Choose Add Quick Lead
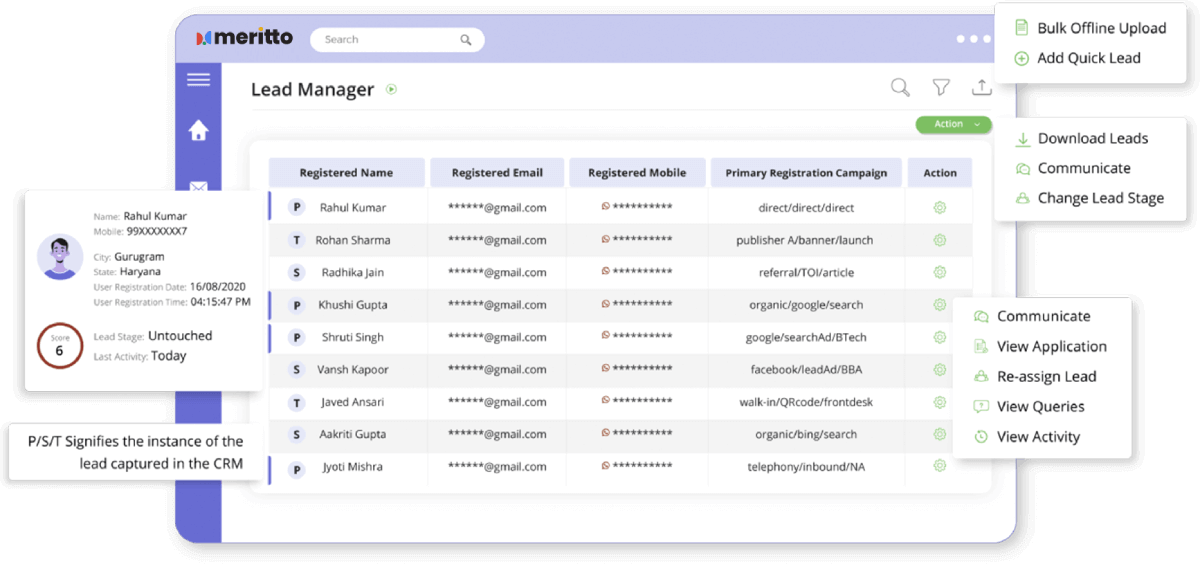 click(x=1088, y=58)
